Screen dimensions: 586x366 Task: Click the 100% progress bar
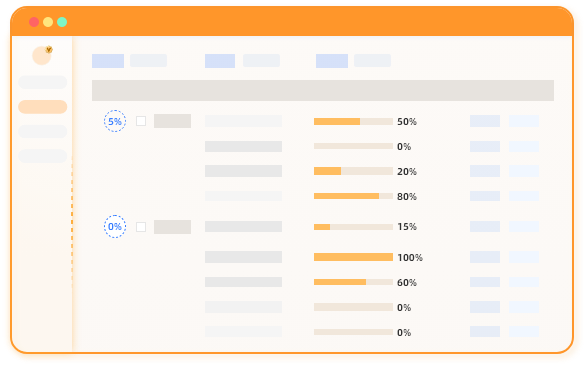pos(353,257)
